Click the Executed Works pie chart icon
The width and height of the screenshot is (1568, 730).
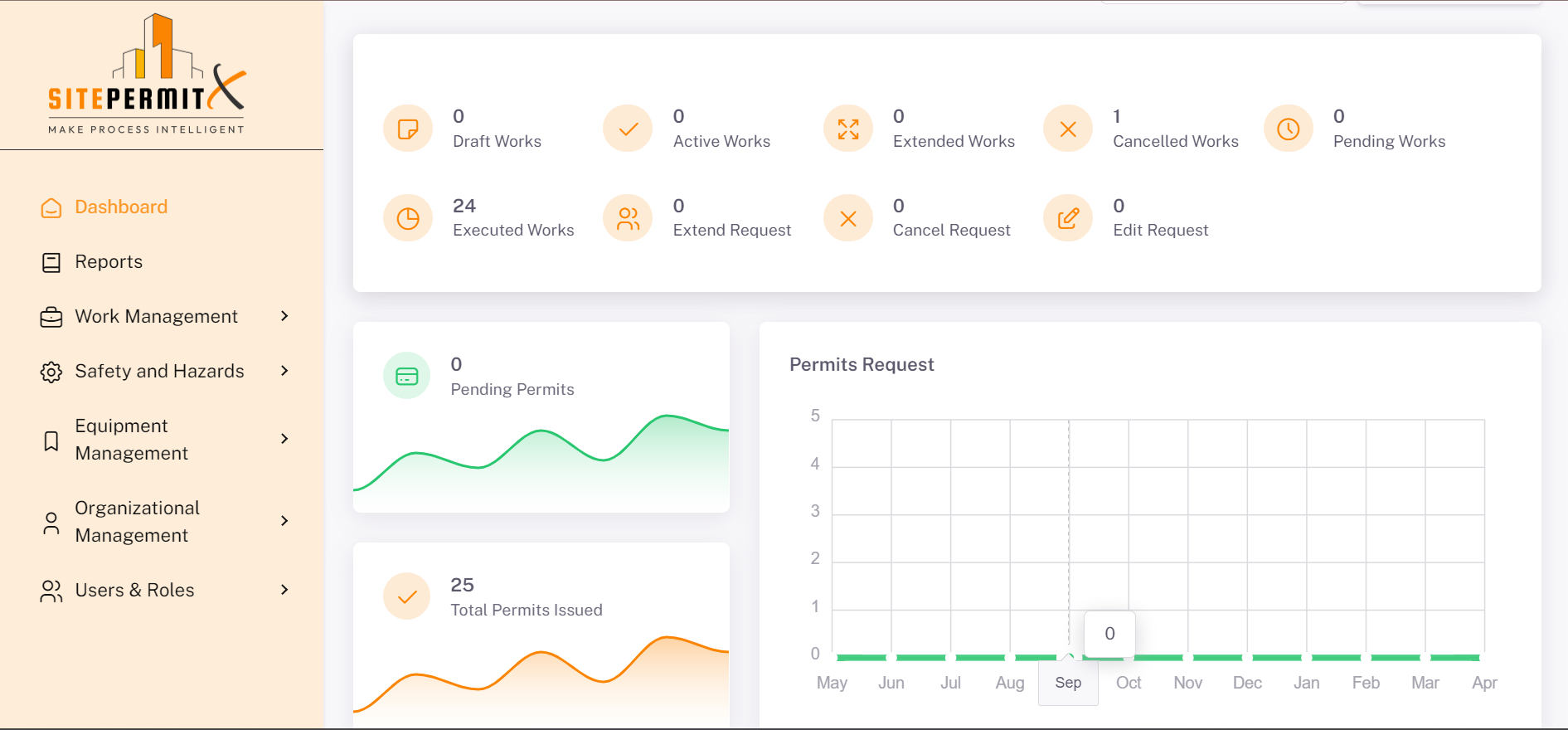tap(408, 218)
